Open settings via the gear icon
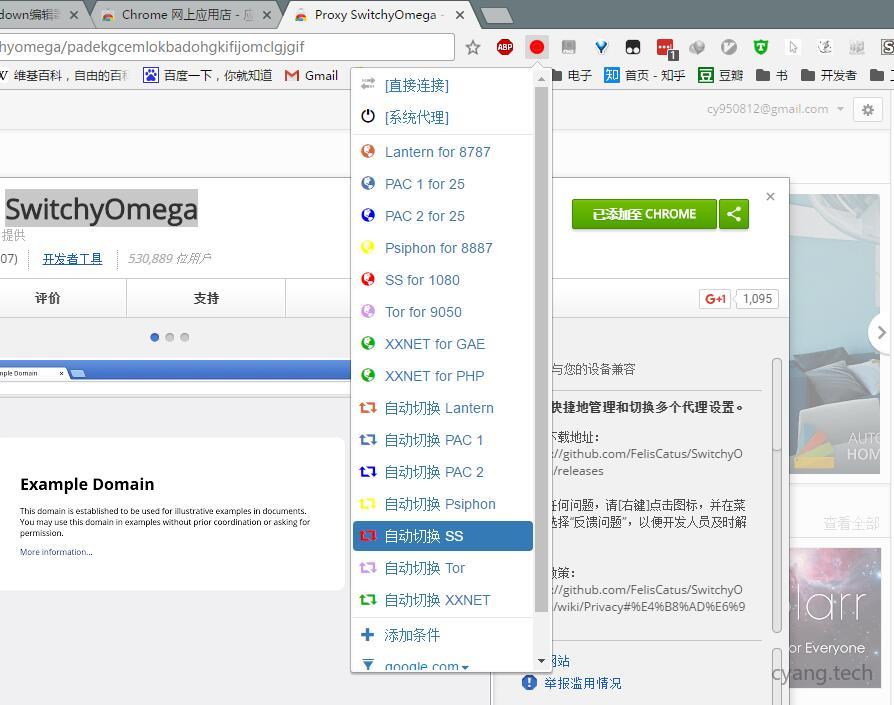This screenshot has height=705, width=894. (868, 110)
